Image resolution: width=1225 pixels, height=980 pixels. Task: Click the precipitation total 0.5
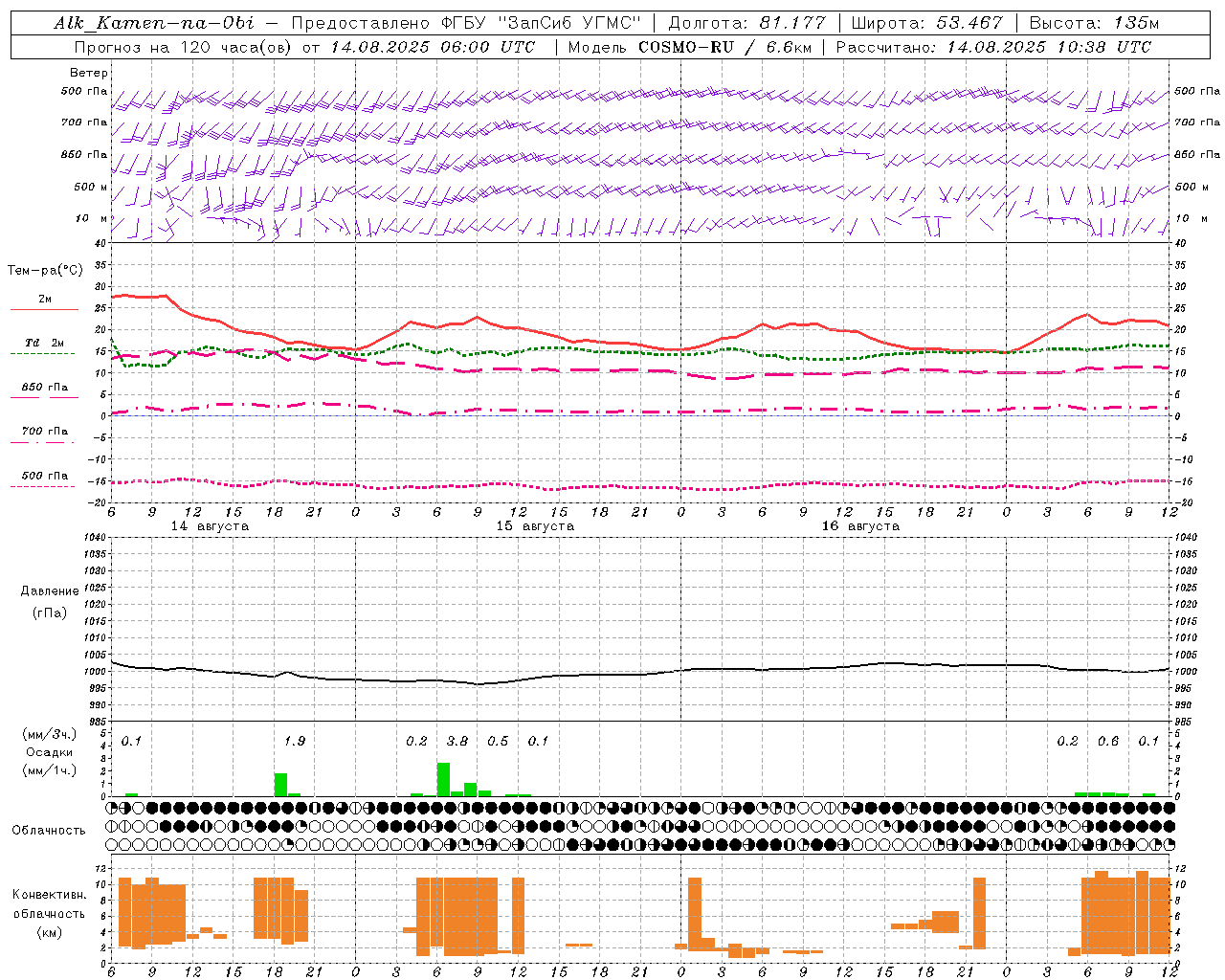(x=498, y=741)
